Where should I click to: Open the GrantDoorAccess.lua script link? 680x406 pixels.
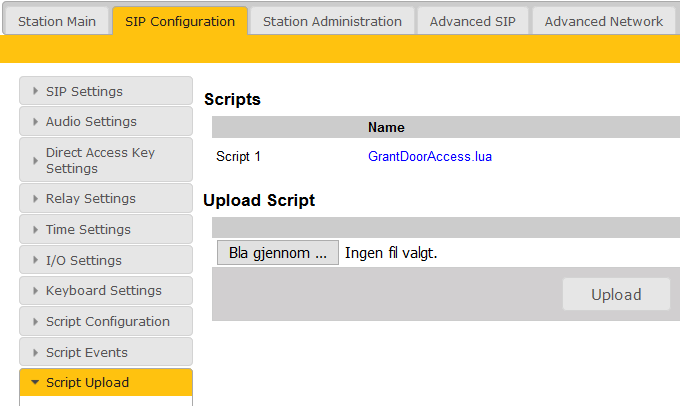pyautogui.click(x=430, y=157)
